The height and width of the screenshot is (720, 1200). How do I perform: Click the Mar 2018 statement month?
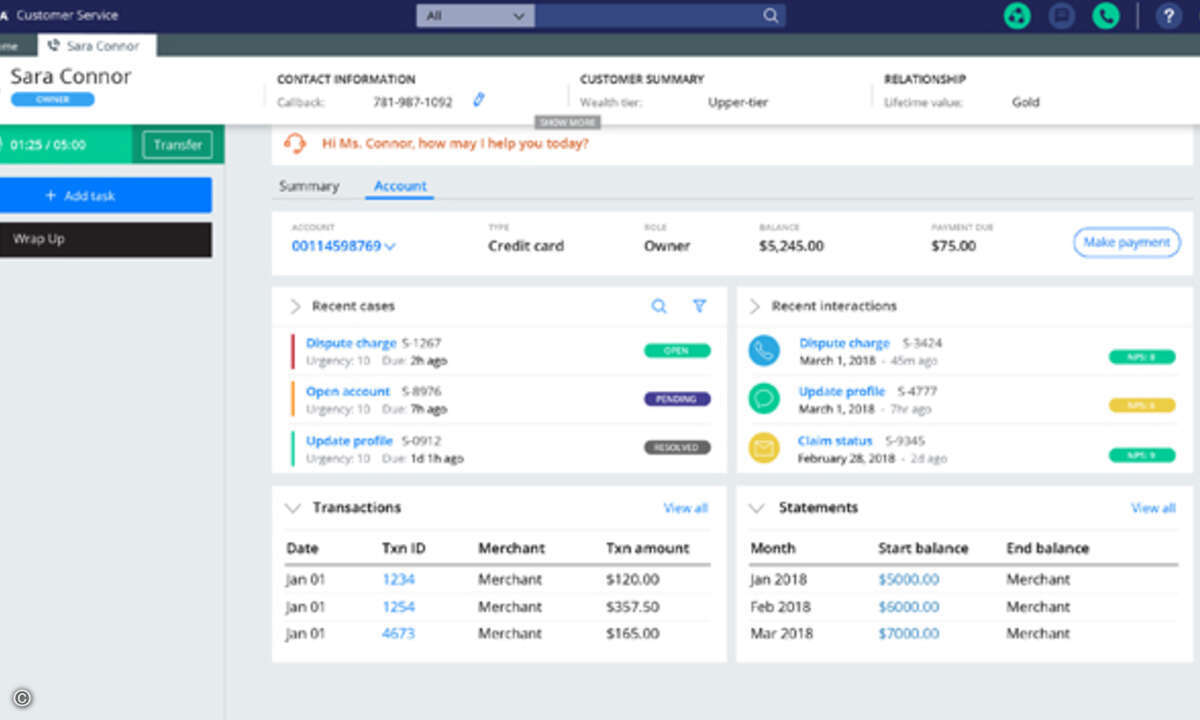[780, 634]
